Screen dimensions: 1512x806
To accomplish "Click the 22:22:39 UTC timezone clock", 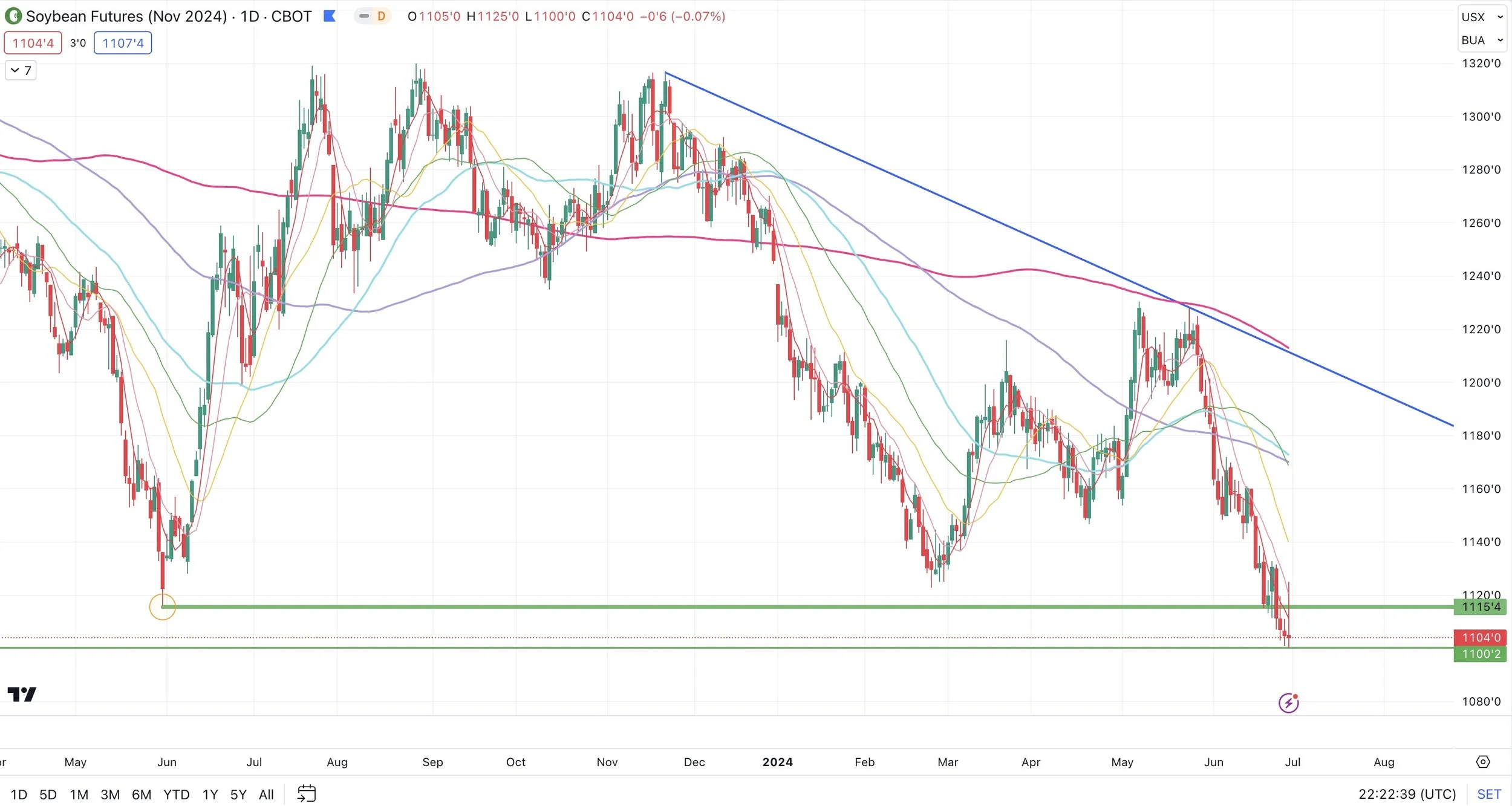I will pyautogui.click(x=1407, y=794).
